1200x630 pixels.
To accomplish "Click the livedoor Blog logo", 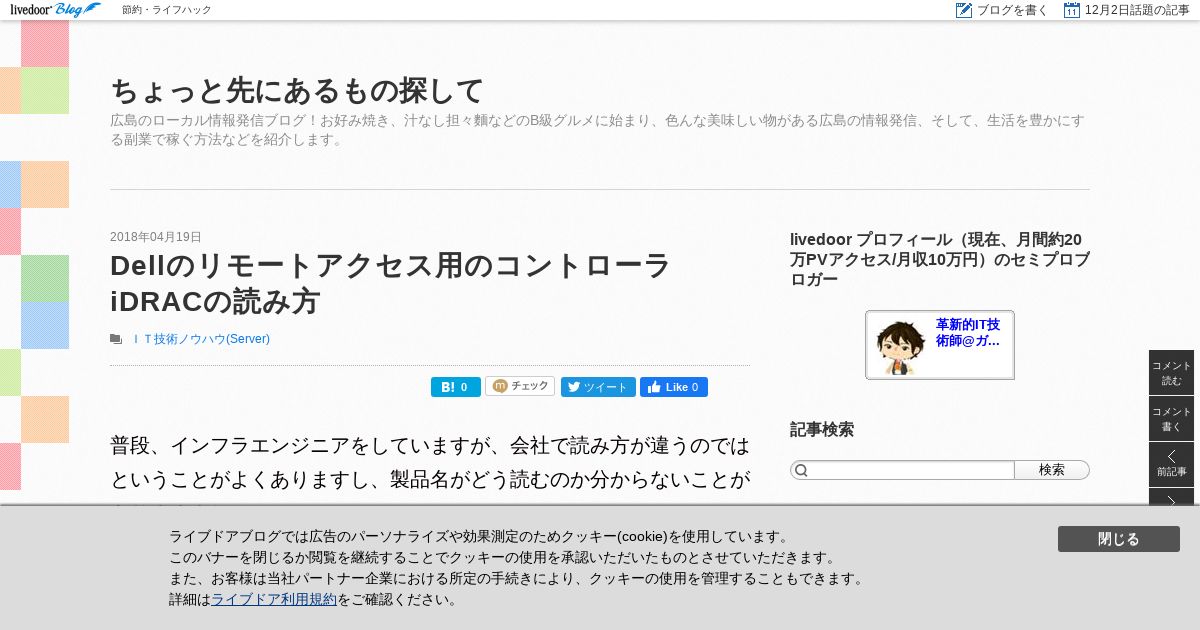I will [56, 10].
